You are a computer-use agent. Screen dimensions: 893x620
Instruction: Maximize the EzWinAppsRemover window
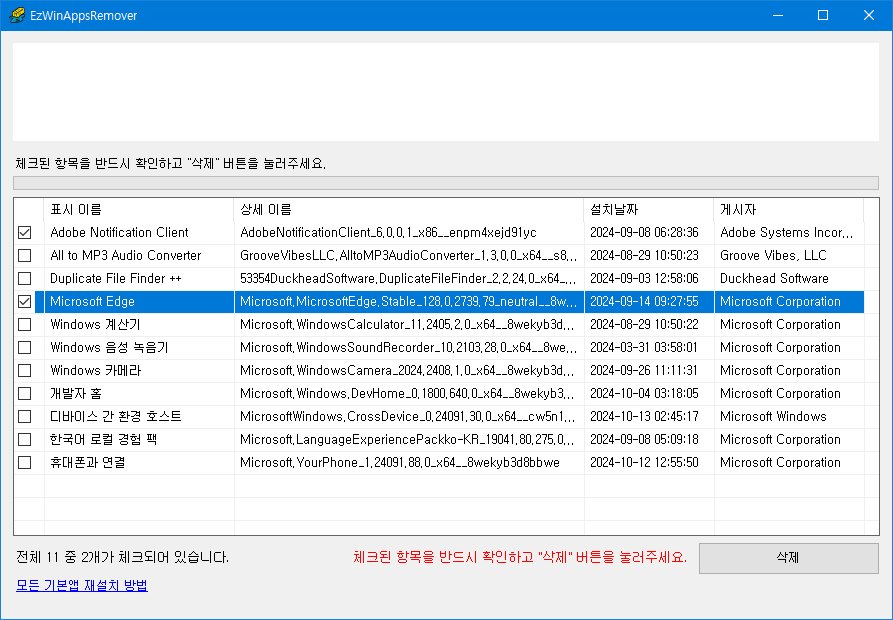click(823, 15)
